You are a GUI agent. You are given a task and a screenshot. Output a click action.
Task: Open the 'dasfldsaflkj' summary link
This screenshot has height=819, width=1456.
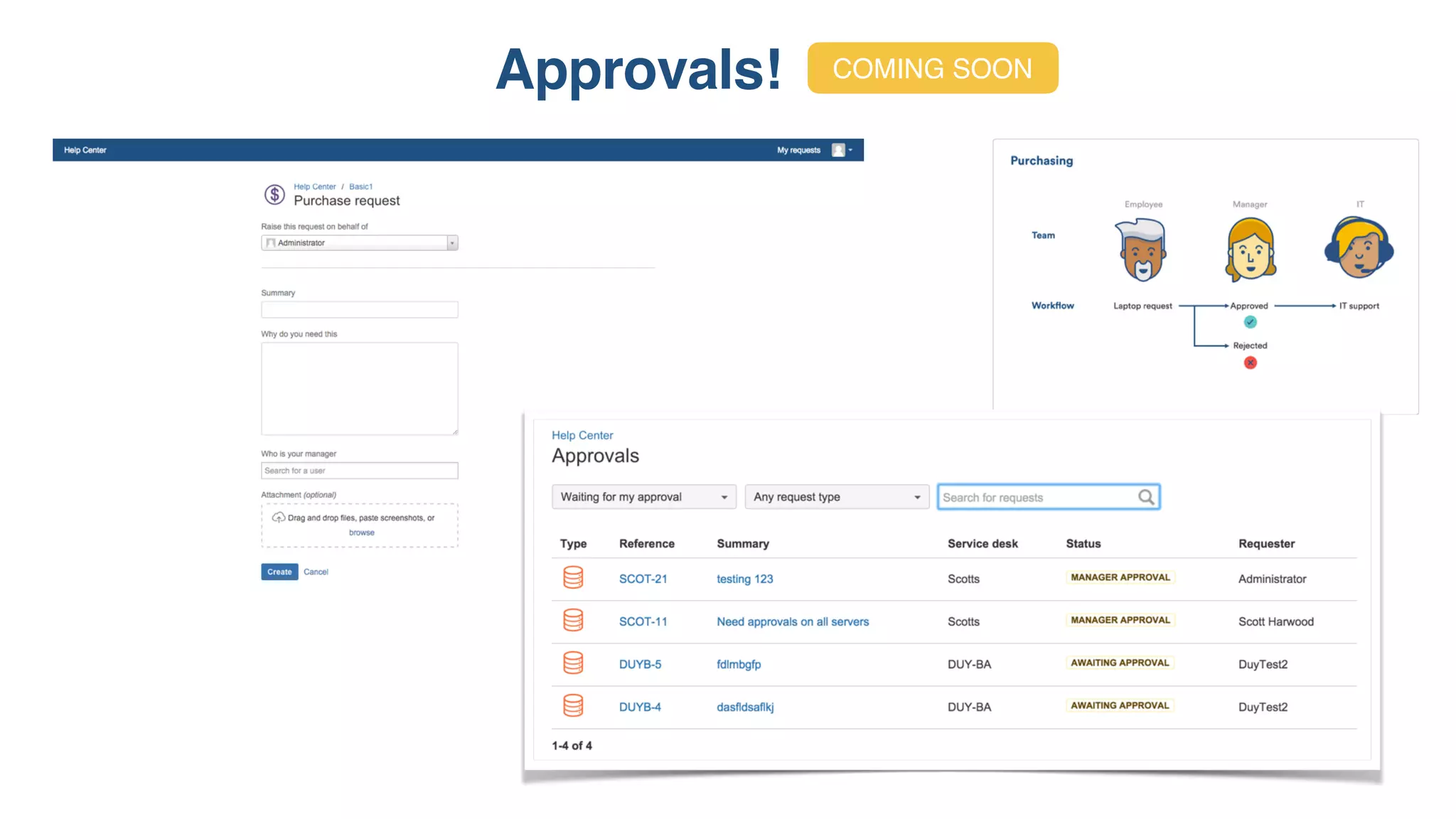[745, 707]
